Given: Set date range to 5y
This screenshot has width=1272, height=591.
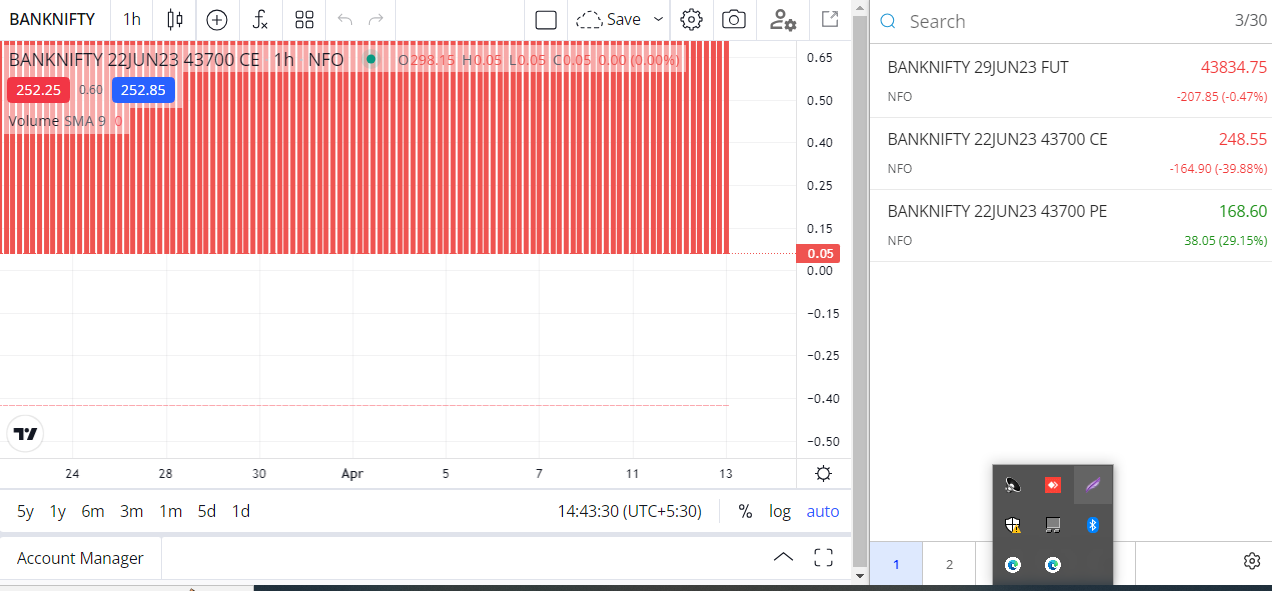Looking at the screenshot, I should (x=25, y=511).
